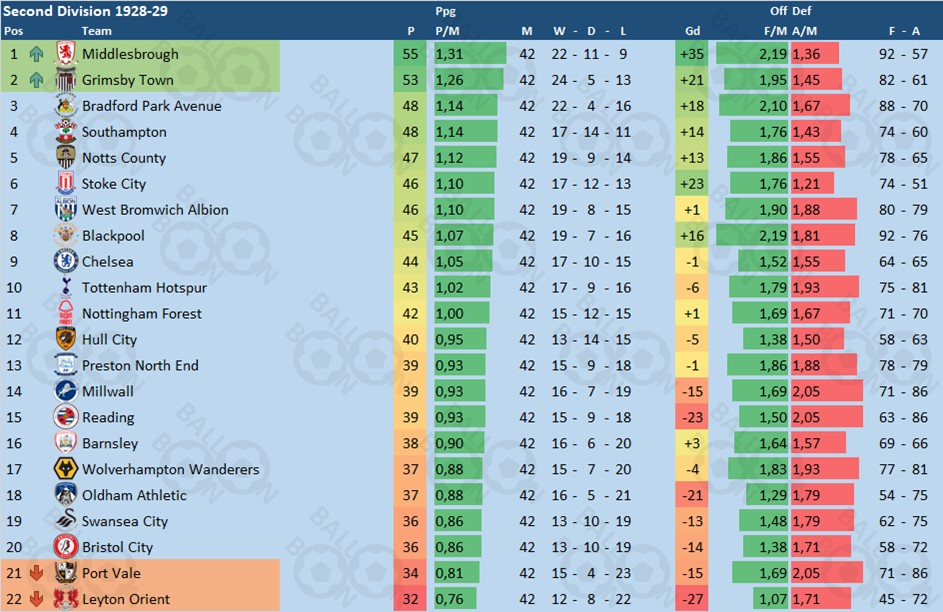
Task: Click Leyton Orient's red 32 points cell
Action: (x=410, y=599)
